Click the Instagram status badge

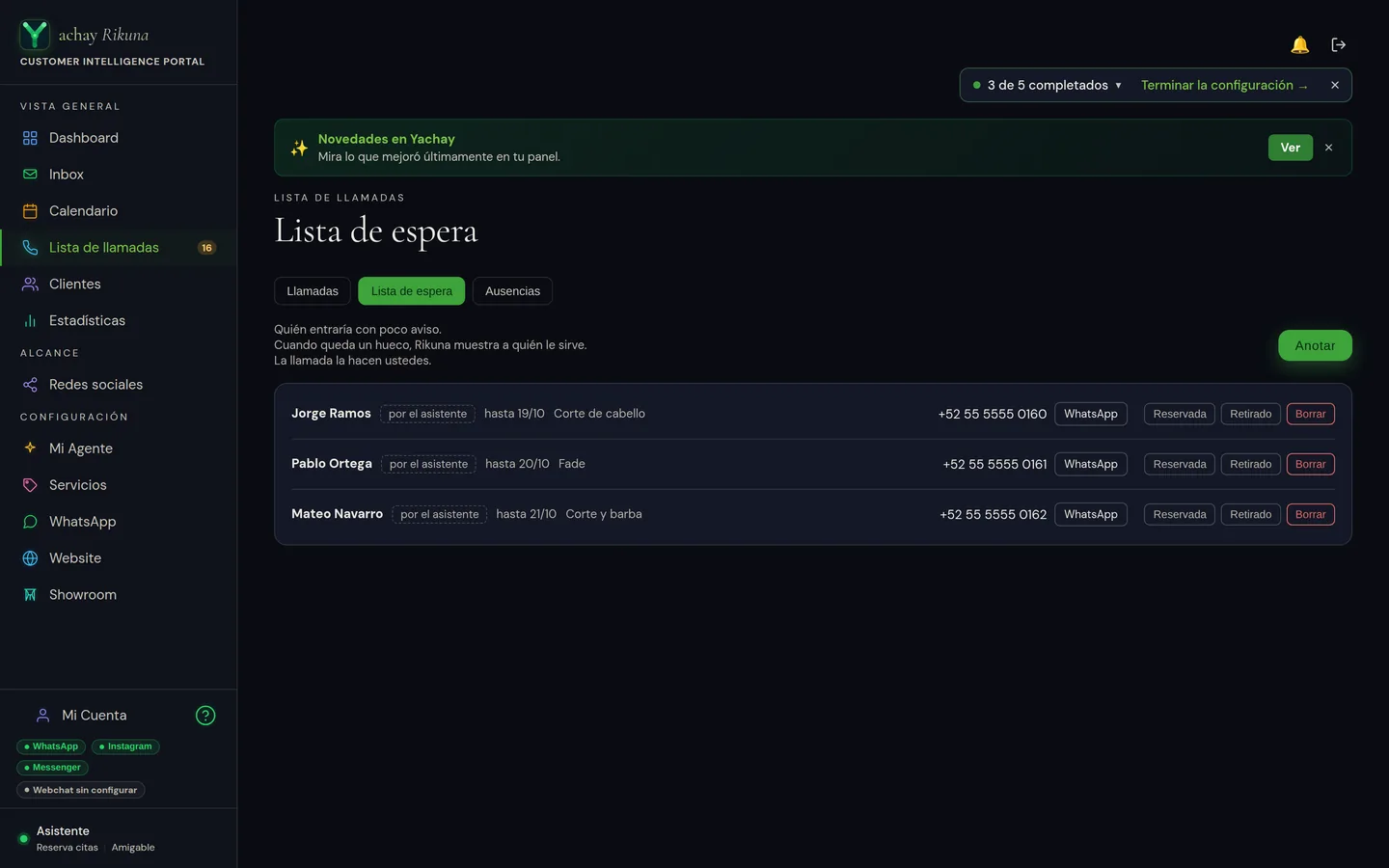pos(125,746)
